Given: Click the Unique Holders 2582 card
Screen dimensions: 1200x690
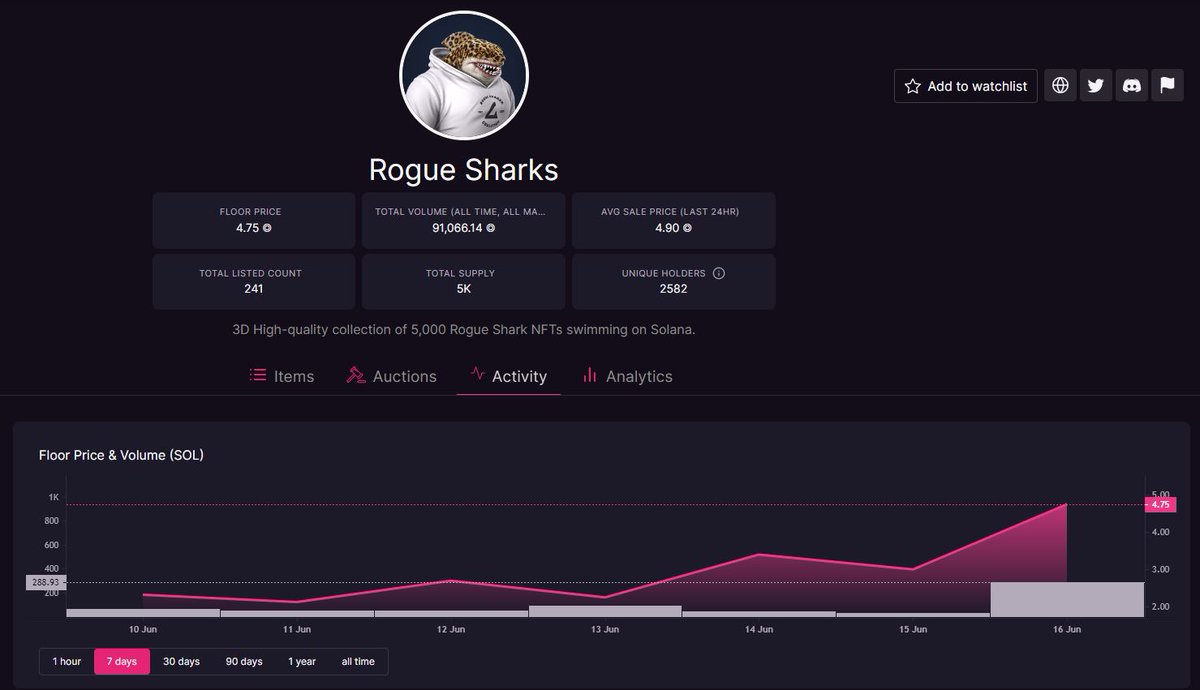Looking at the screenshot, I should (674, 281).
